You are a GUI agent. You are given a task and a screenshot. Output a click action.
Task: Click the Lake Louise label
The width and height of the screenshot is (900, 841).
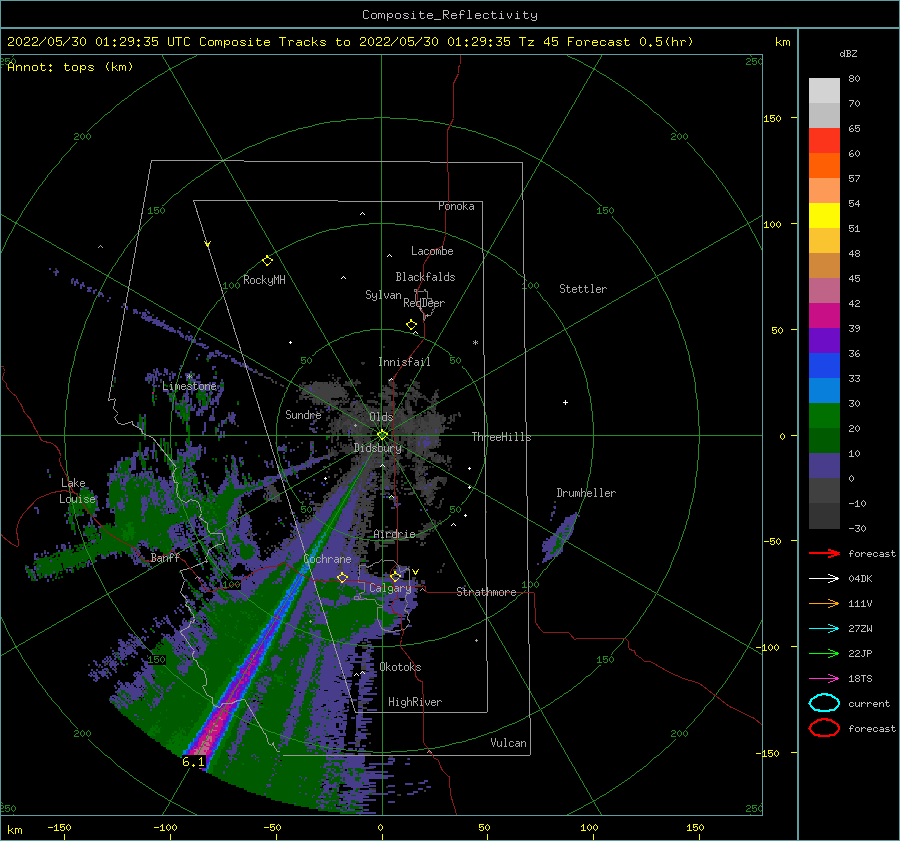pyautogui.click(x=77, y=491)
